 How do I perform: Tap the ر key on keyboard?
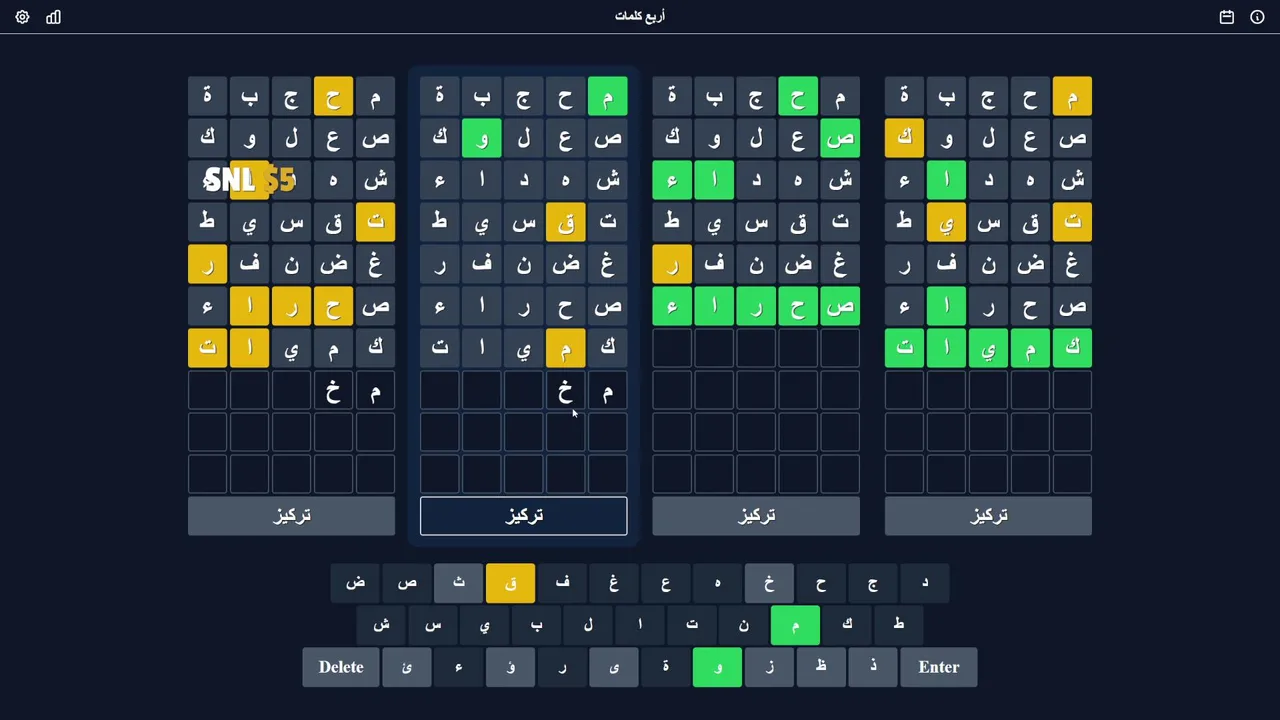coord(563,667)
